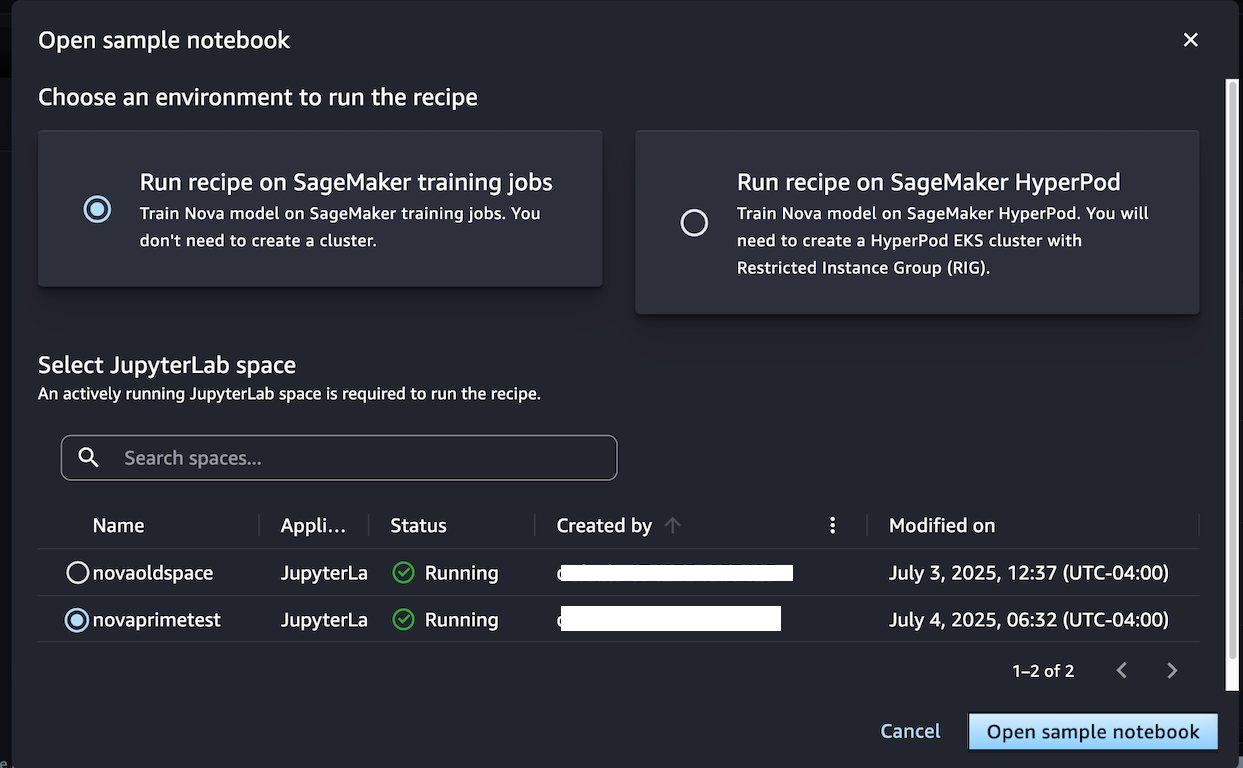Click the dialog vertical scrollbar

click(1231, 380)
